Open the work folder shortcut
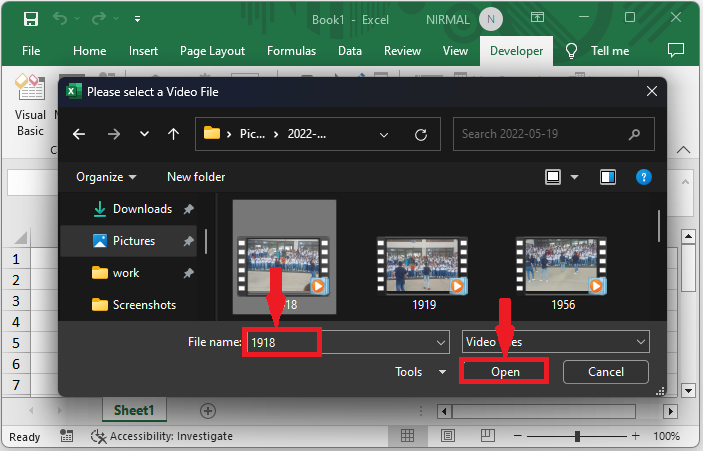Viewport: 703px width, 451px height. click(116, 273)
